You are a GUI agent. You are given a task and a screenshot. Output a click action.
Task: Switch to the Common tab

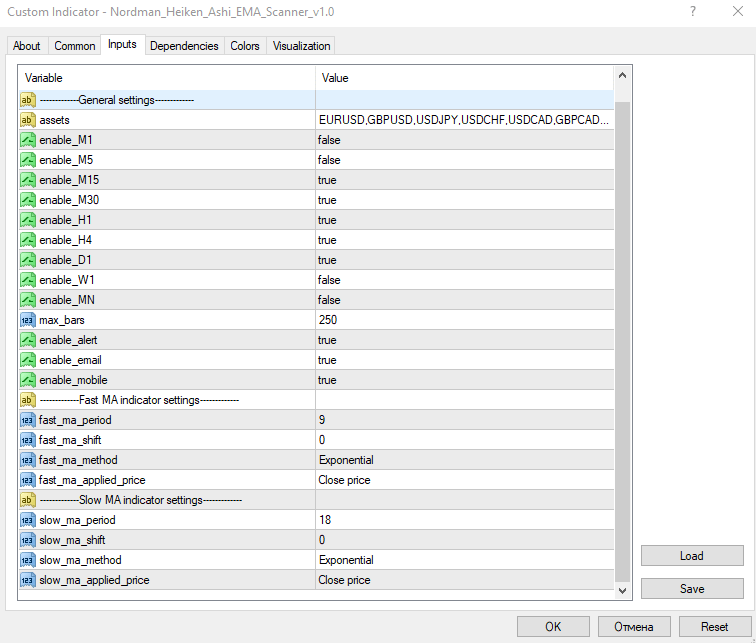coord(74,46)
